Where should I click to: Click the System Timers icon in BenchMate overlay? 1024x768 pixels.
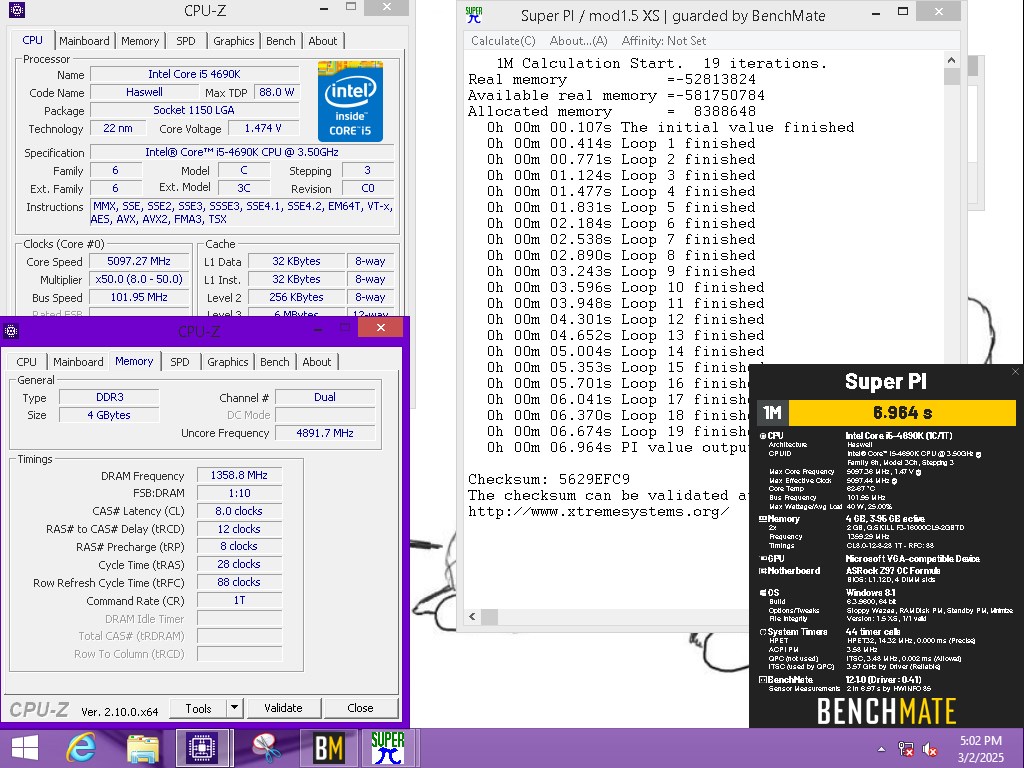point(762,632)
